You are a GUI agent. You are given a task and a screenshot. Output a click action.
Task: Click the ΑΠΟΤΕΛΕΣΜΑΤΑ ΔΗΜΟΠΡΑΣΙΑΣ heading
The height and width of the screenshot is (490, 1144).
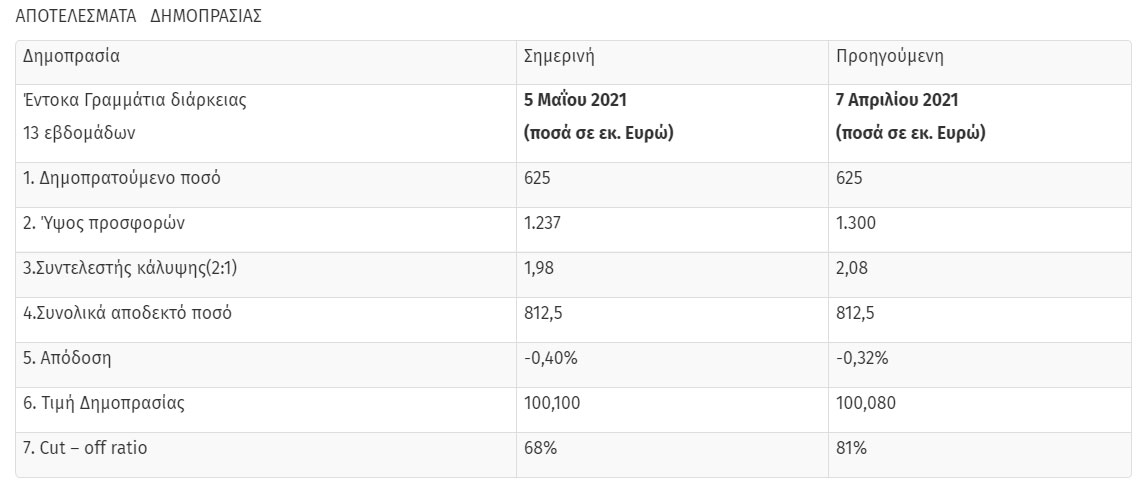click(140, 17)
